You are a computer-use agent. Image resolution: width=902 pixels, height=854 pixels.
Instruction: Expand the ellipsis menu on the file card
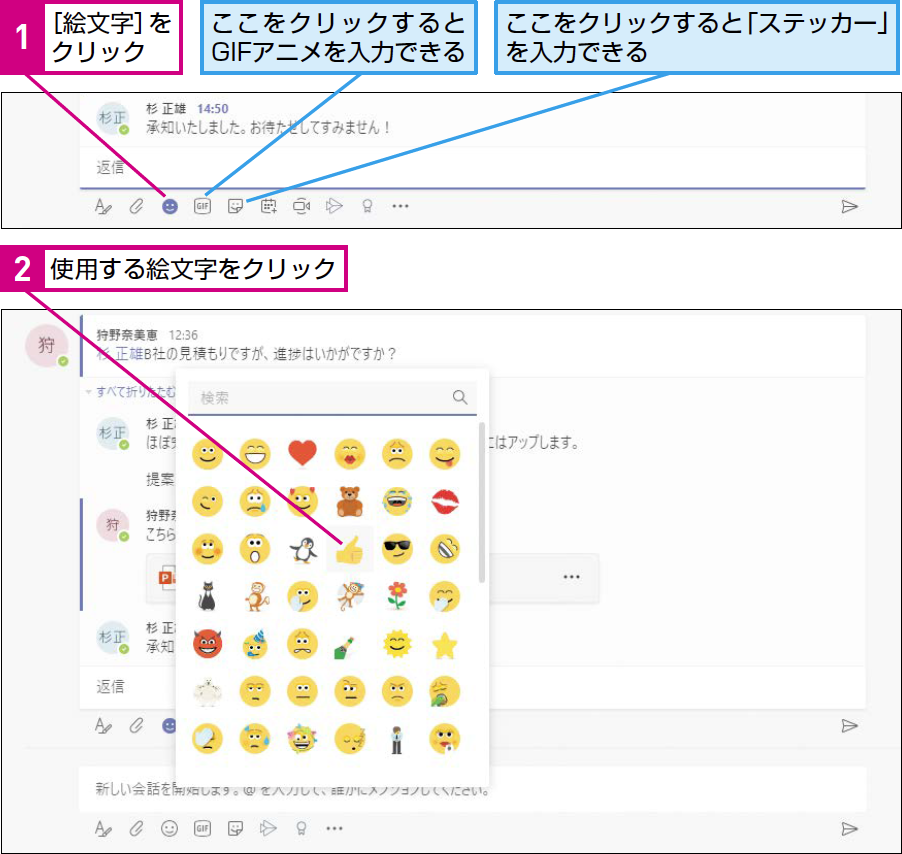pos(573,578)
